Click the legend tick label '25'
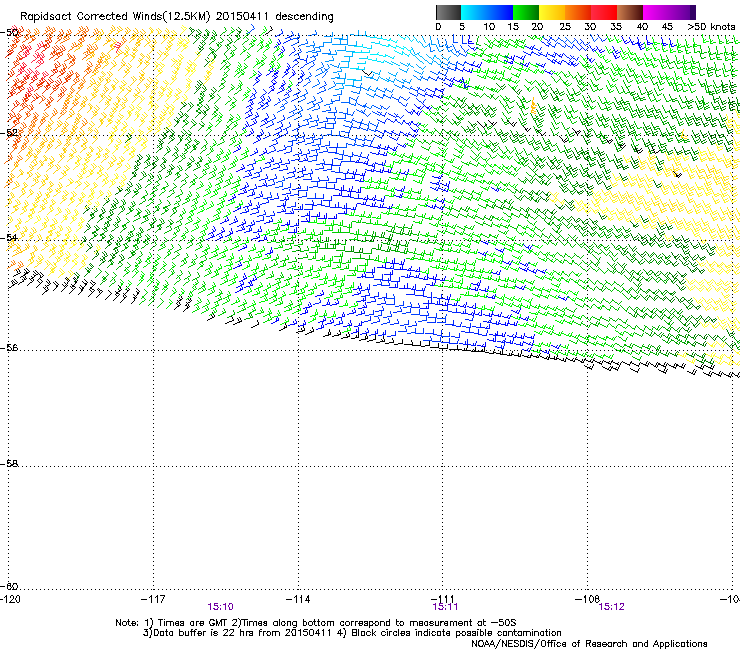 click(x=565, y=27)
